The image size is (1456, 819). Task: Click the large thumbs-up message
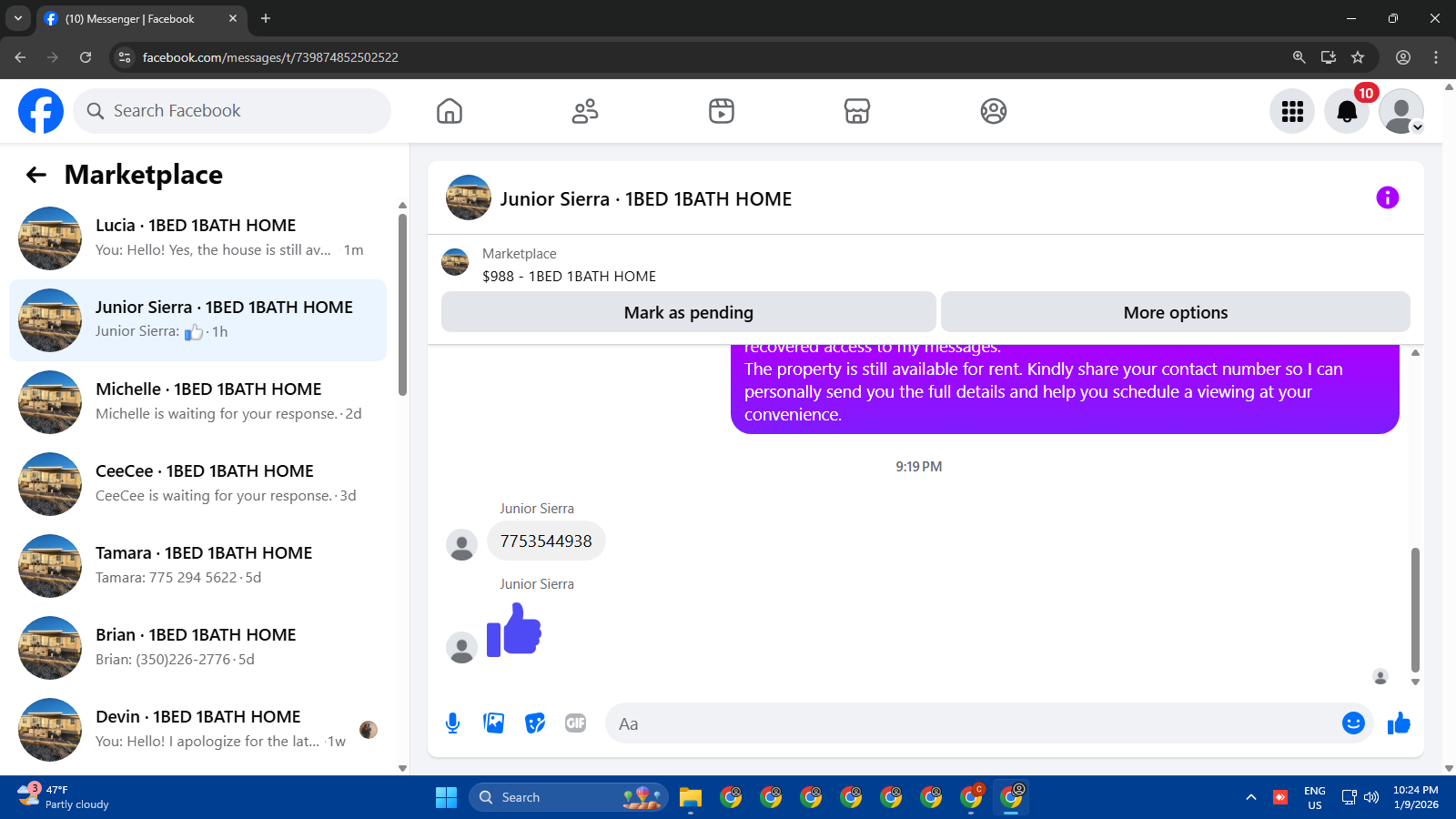[514, 630]
